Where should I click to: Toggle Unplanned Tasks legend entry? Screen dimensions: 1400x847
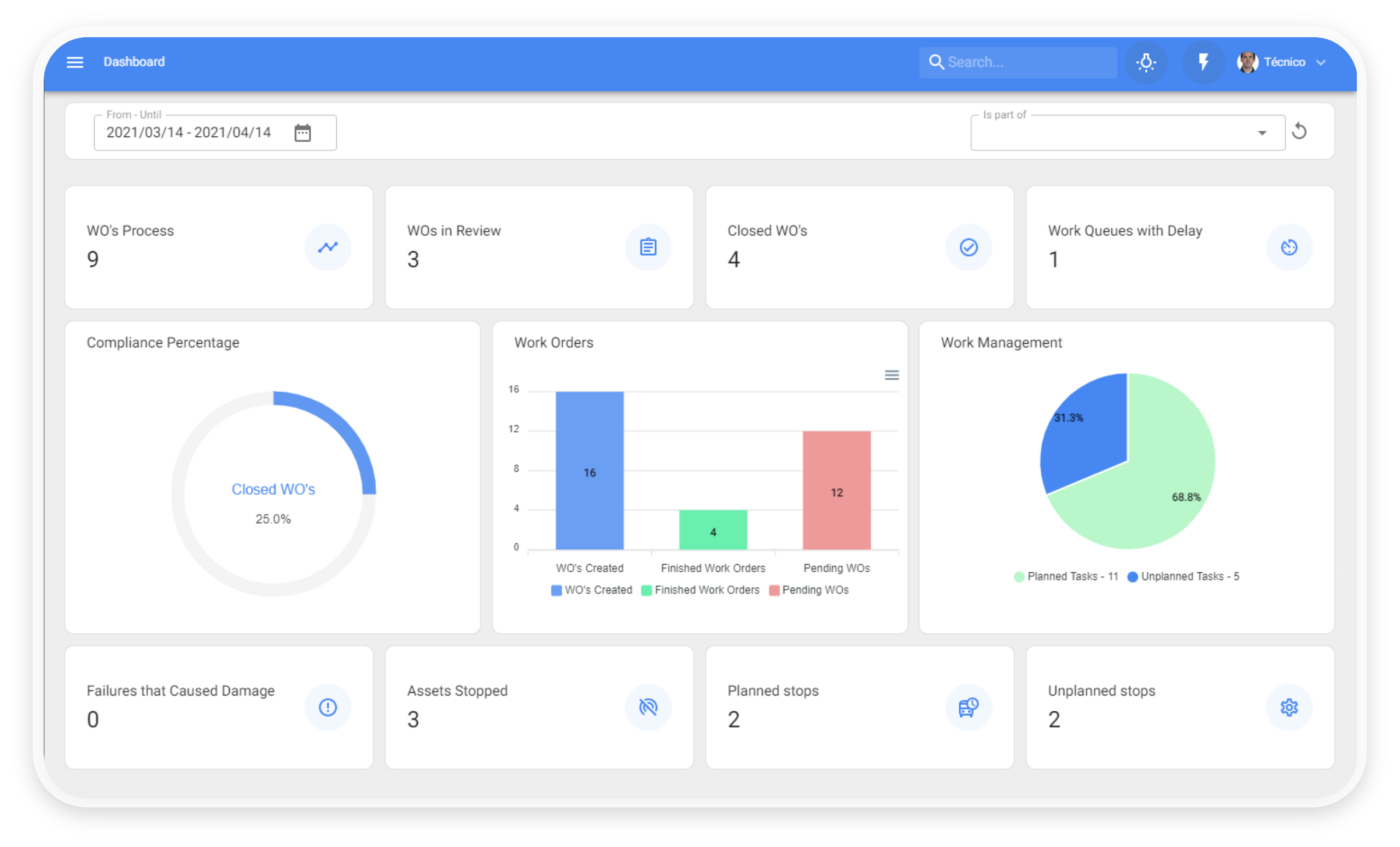[x=1183, y=576]
